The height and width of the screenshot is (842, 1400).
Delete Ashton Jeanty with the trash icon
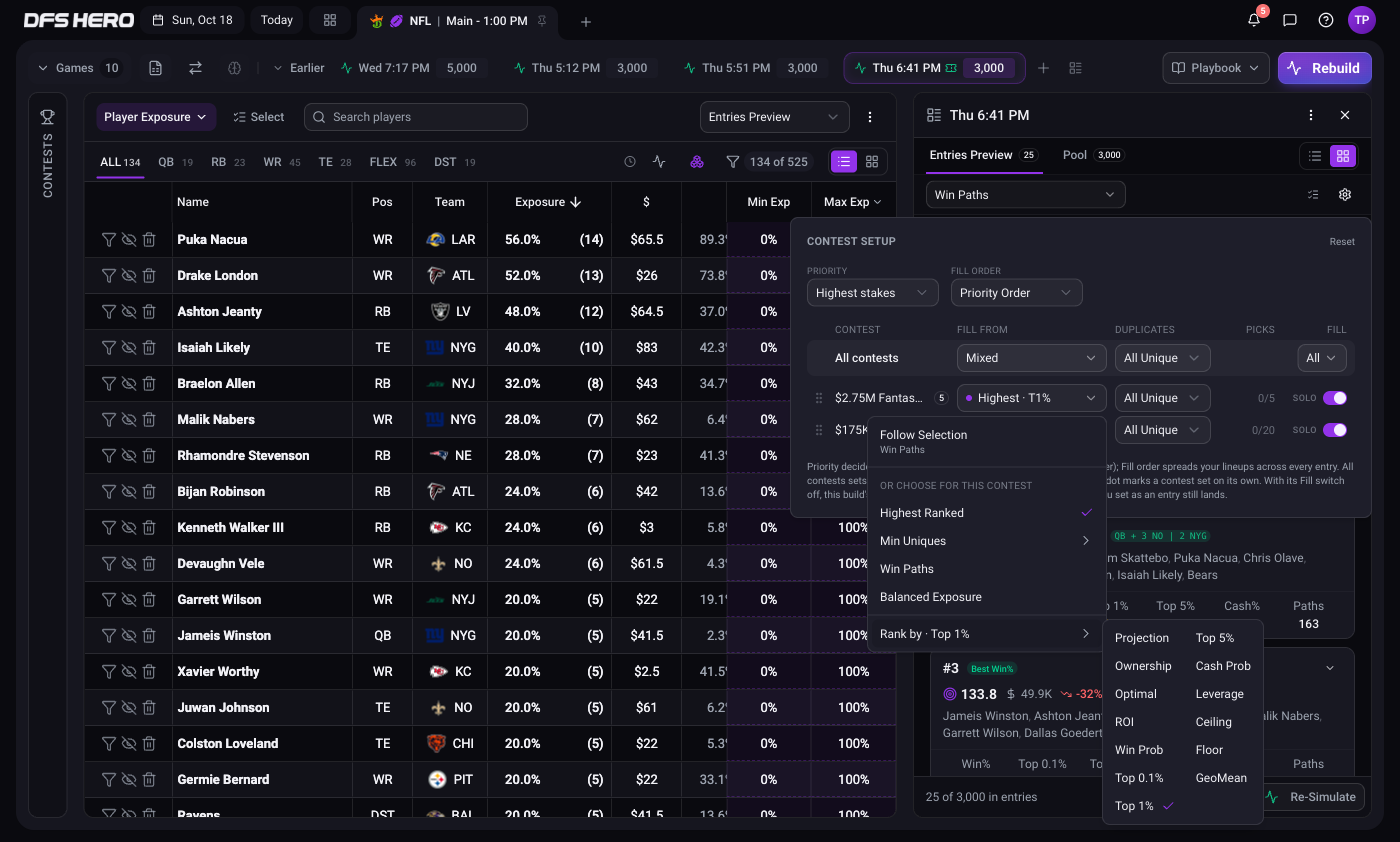[149, 311]
